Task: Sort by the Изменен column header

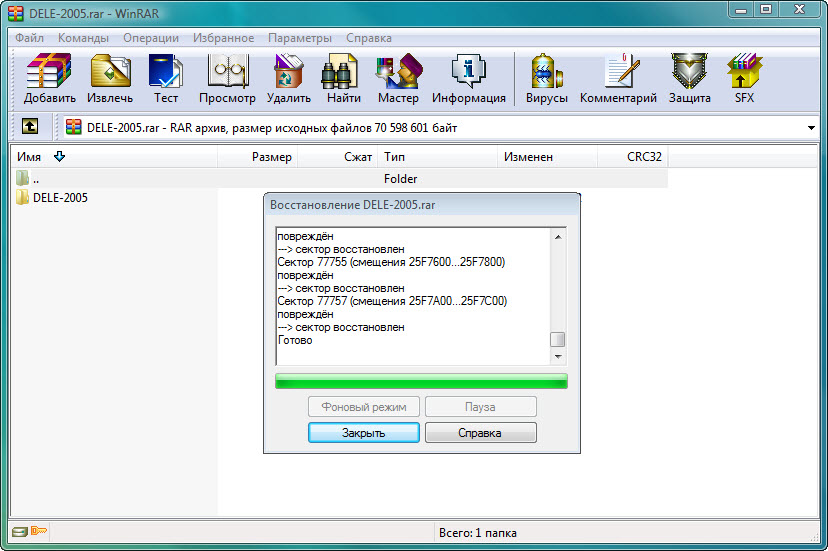Action: point(548,157)
